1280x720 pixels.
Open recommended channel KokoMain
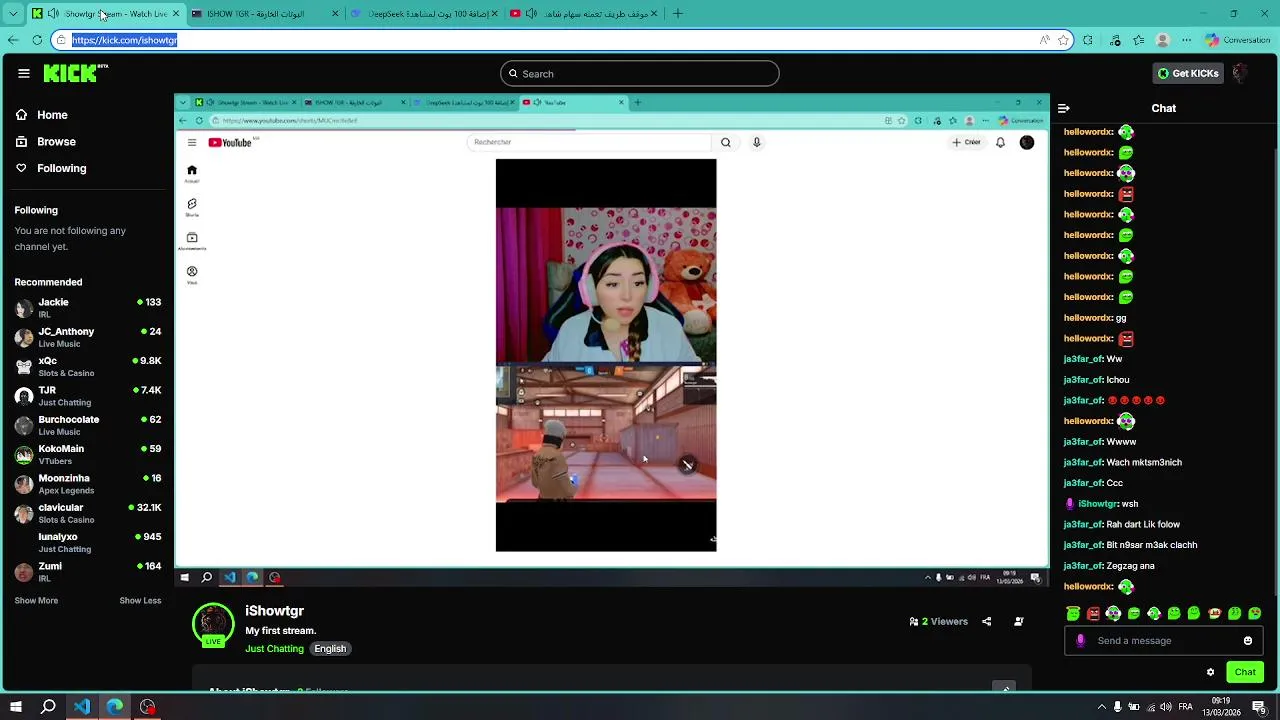coord(88,455)
